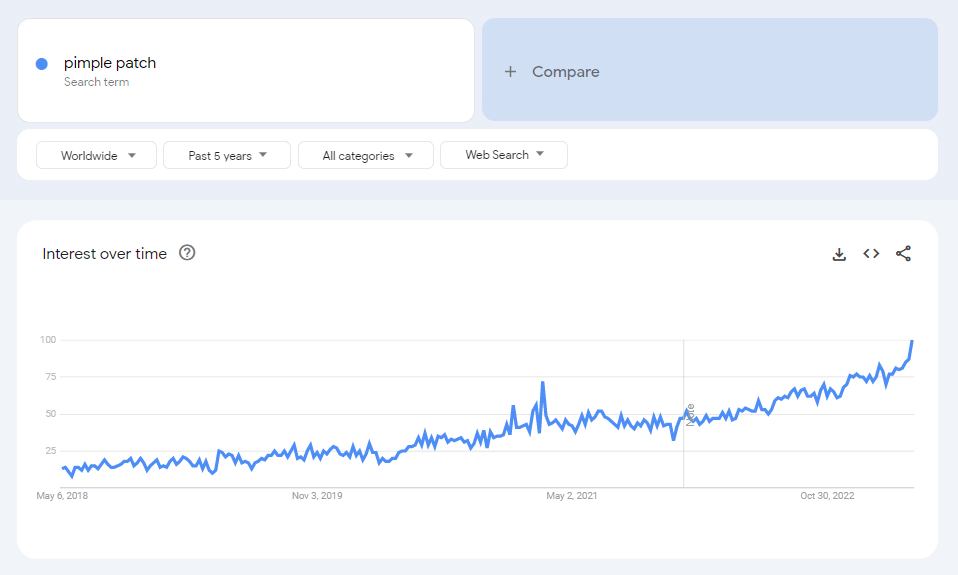Expand the Past 5 years time range
Viewport: 958px width, 575px height.
click(227, 155)
